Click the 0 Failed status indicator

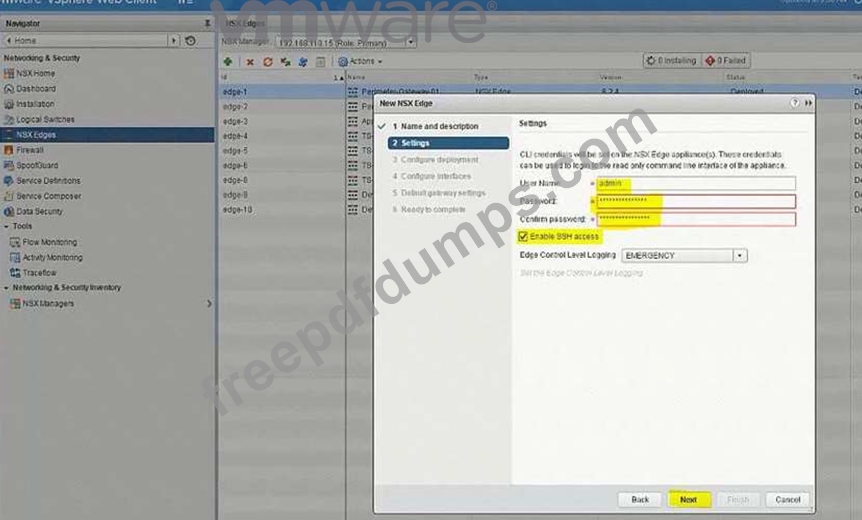[726, 60]
